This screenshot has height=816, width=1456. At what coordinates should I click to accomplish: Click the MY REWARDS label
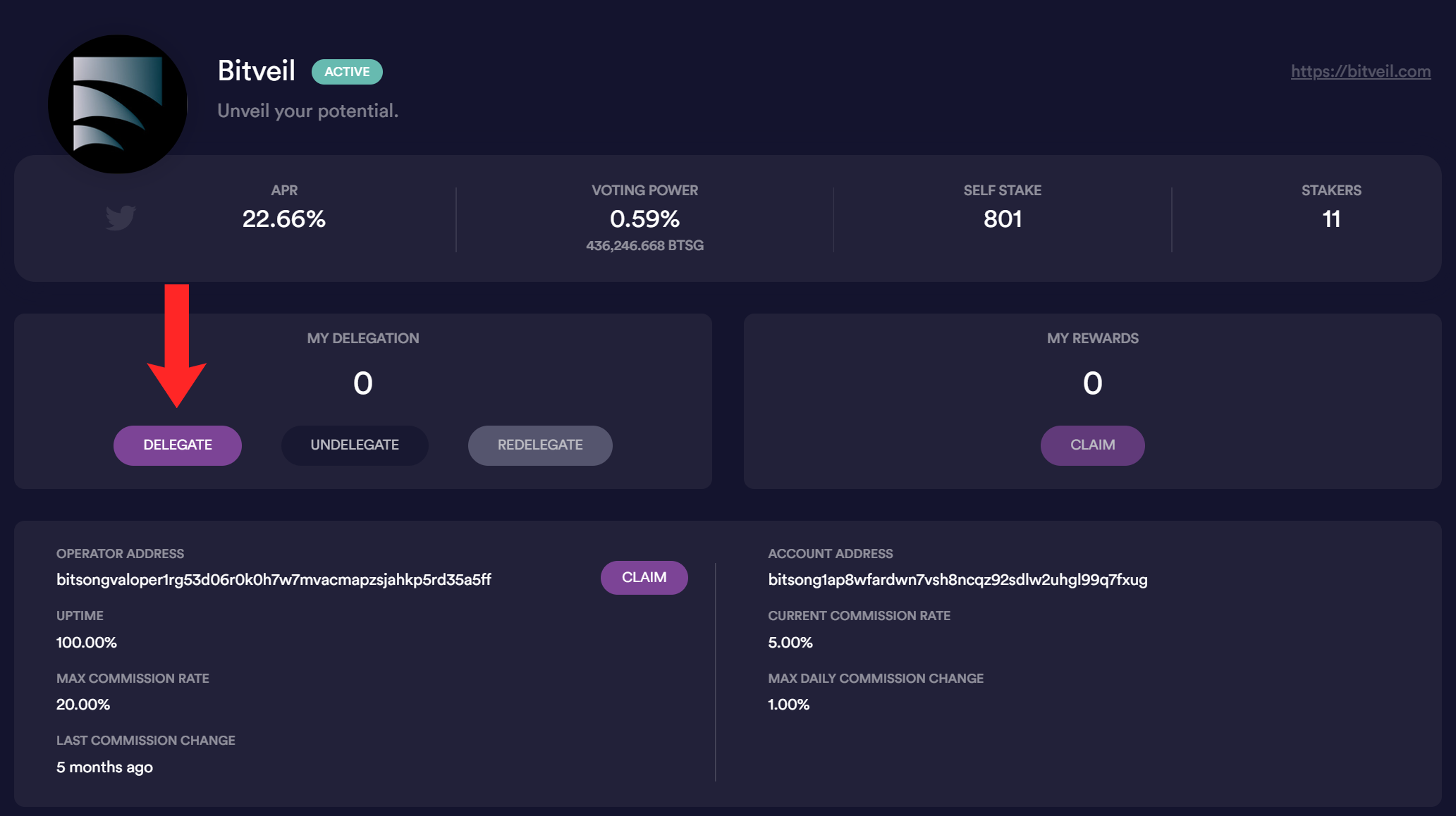coord(1092,338)
